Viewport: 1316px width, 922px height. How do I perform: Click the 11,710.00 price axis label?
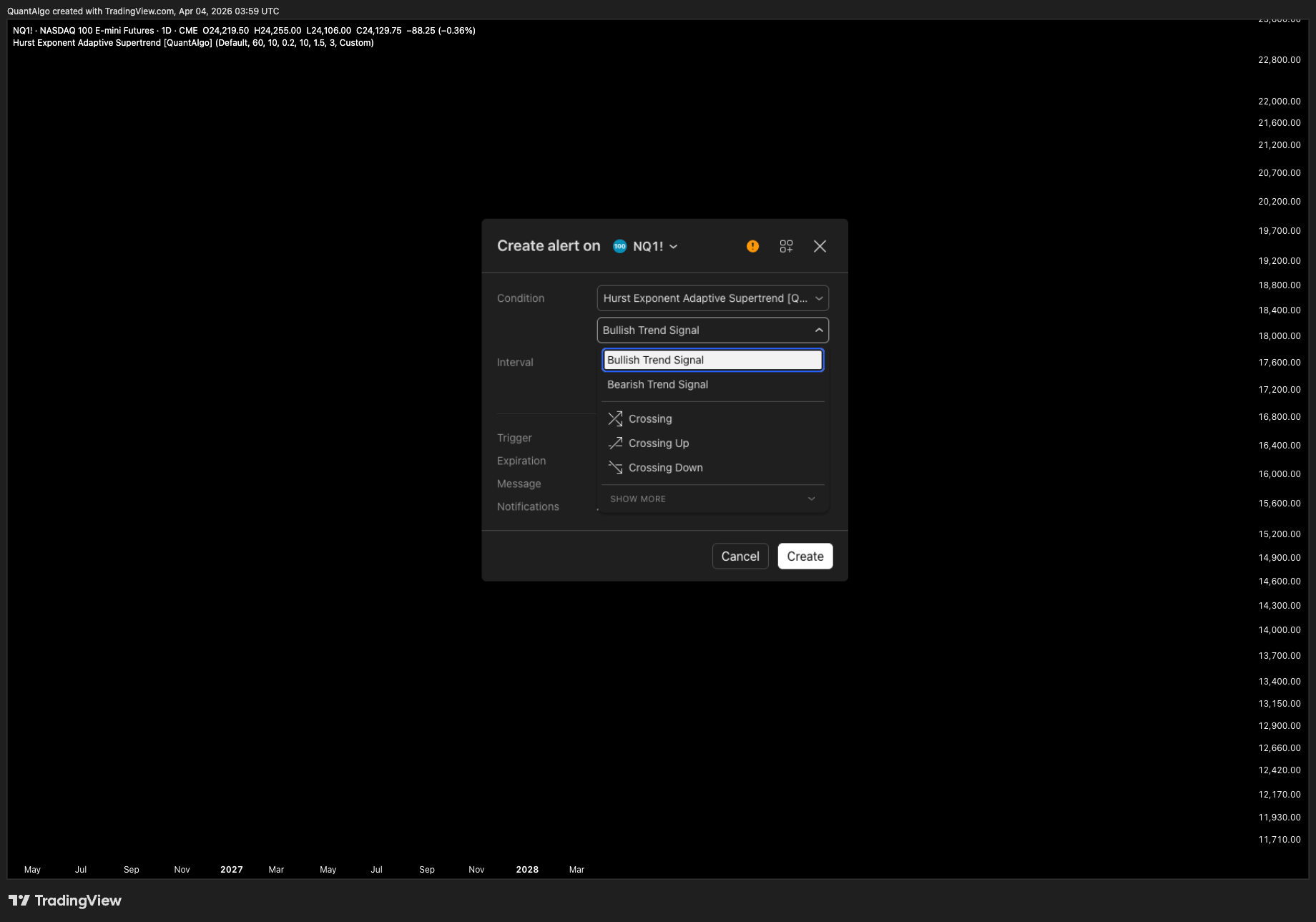click(x=1279, y=840)
